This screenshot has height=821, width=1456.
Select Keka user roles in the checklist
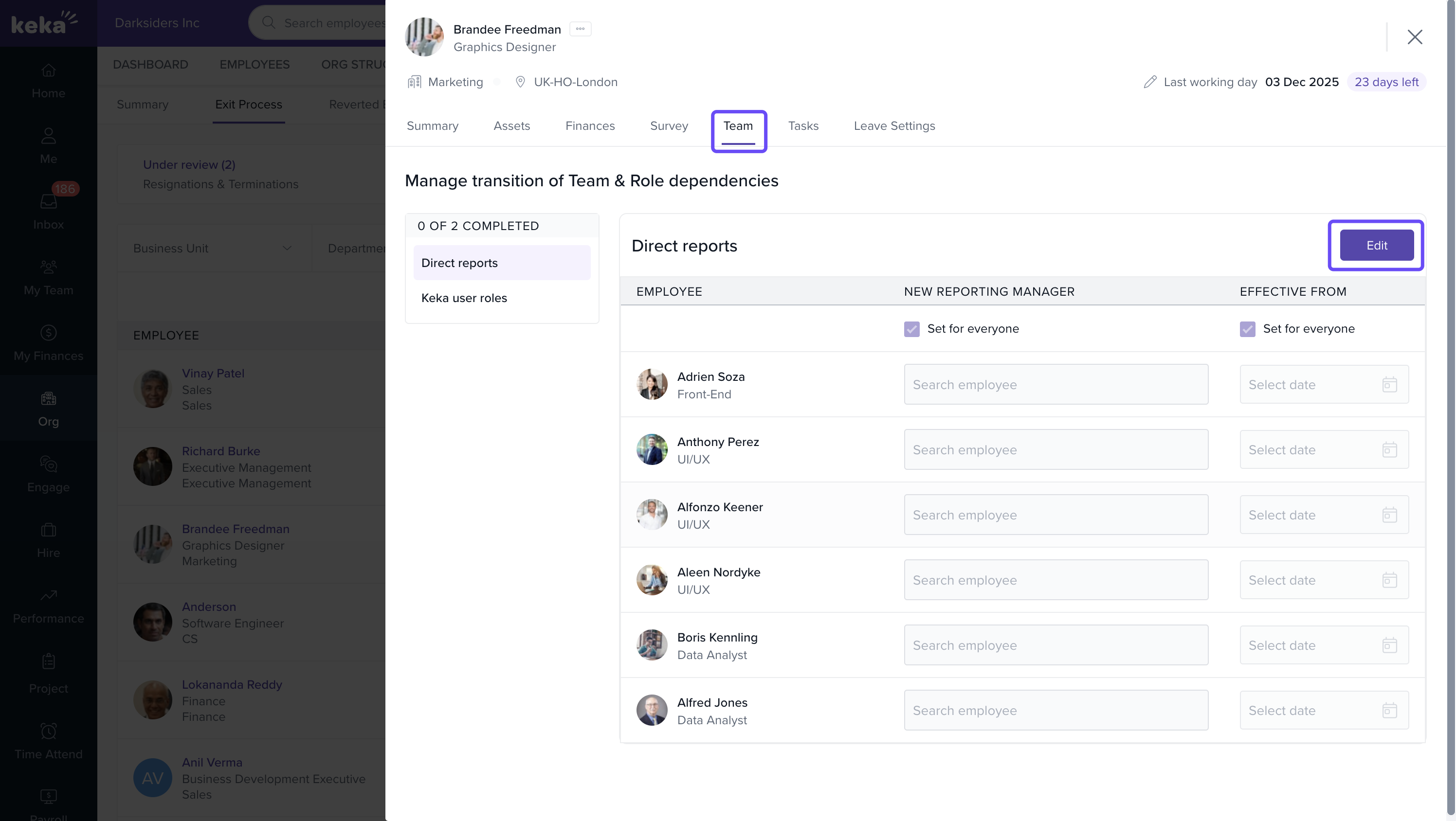[463, 298]
